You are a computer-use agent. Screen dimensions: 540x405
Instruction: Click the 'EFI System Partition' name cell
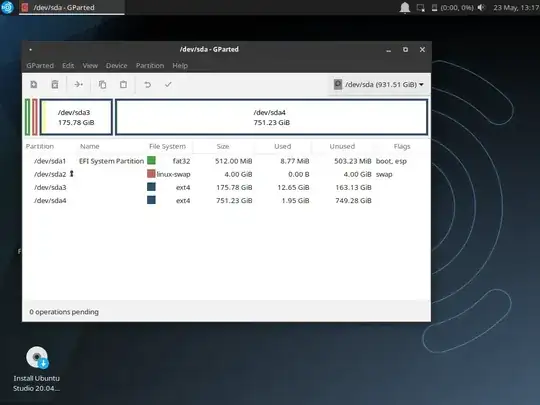click(x=111, y=161)
